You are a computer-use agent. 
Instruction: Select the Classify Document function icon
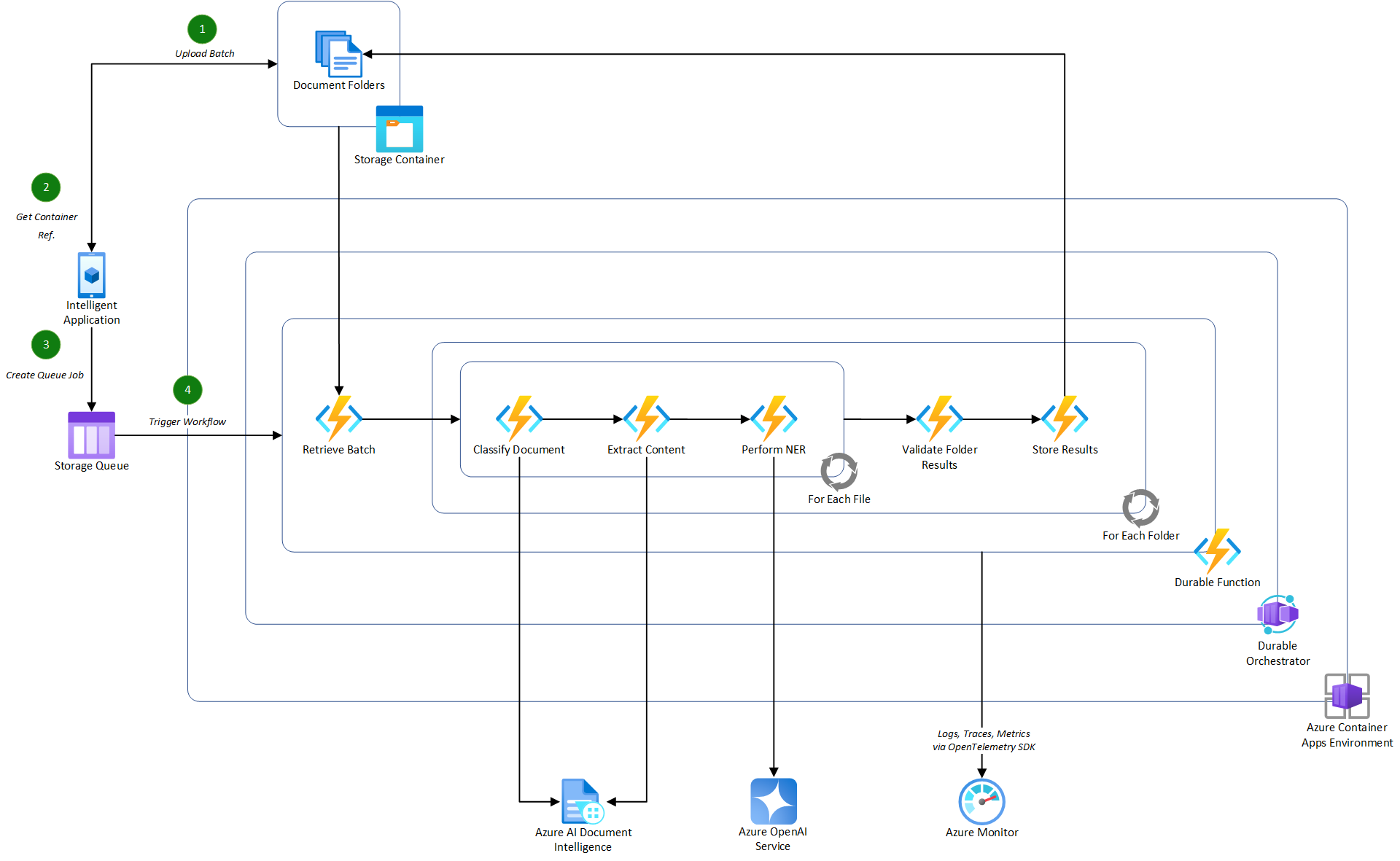pos(518,418)
